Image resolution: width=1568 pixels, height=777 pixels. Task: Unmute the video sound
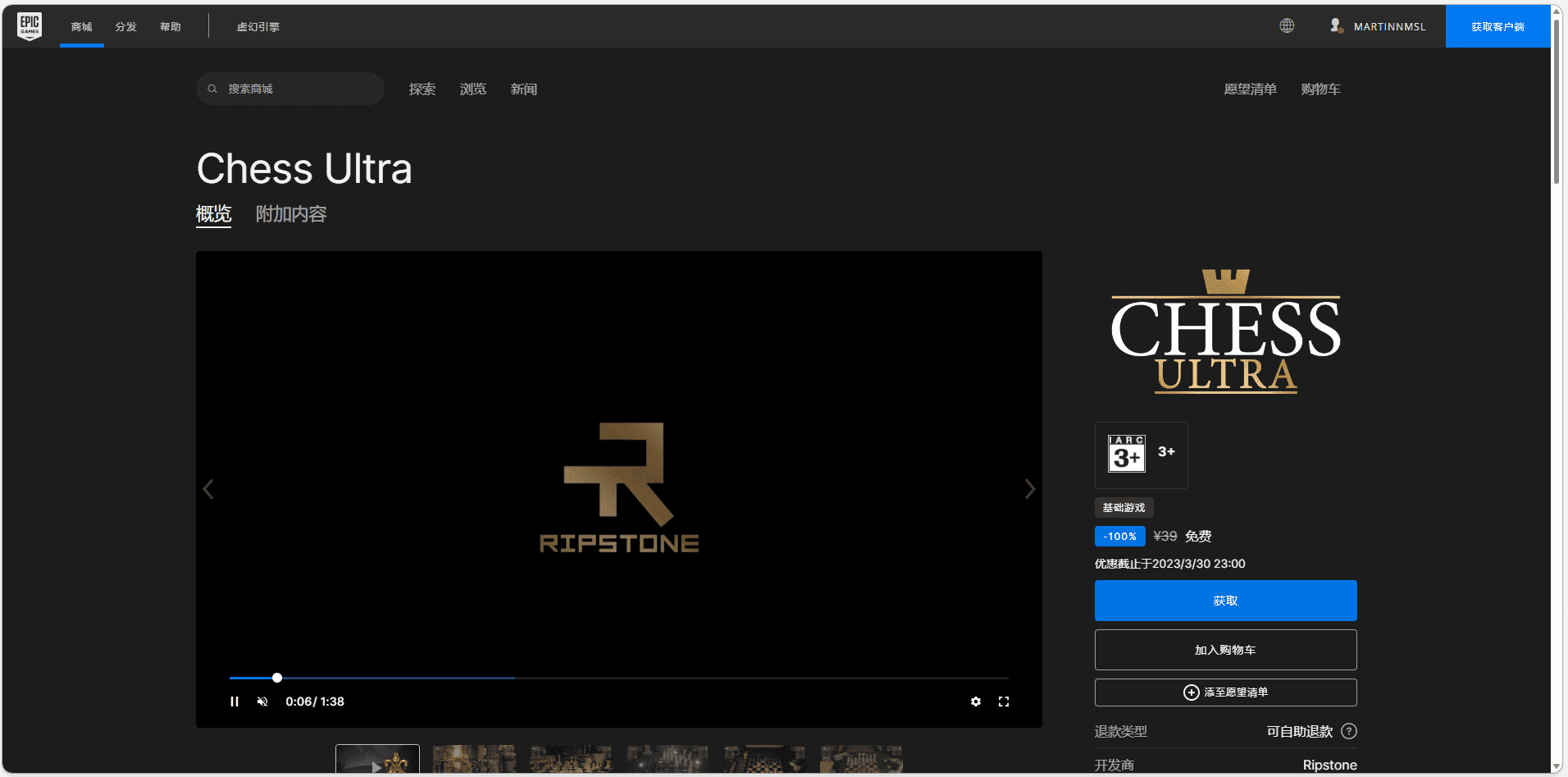click(262, 702)
